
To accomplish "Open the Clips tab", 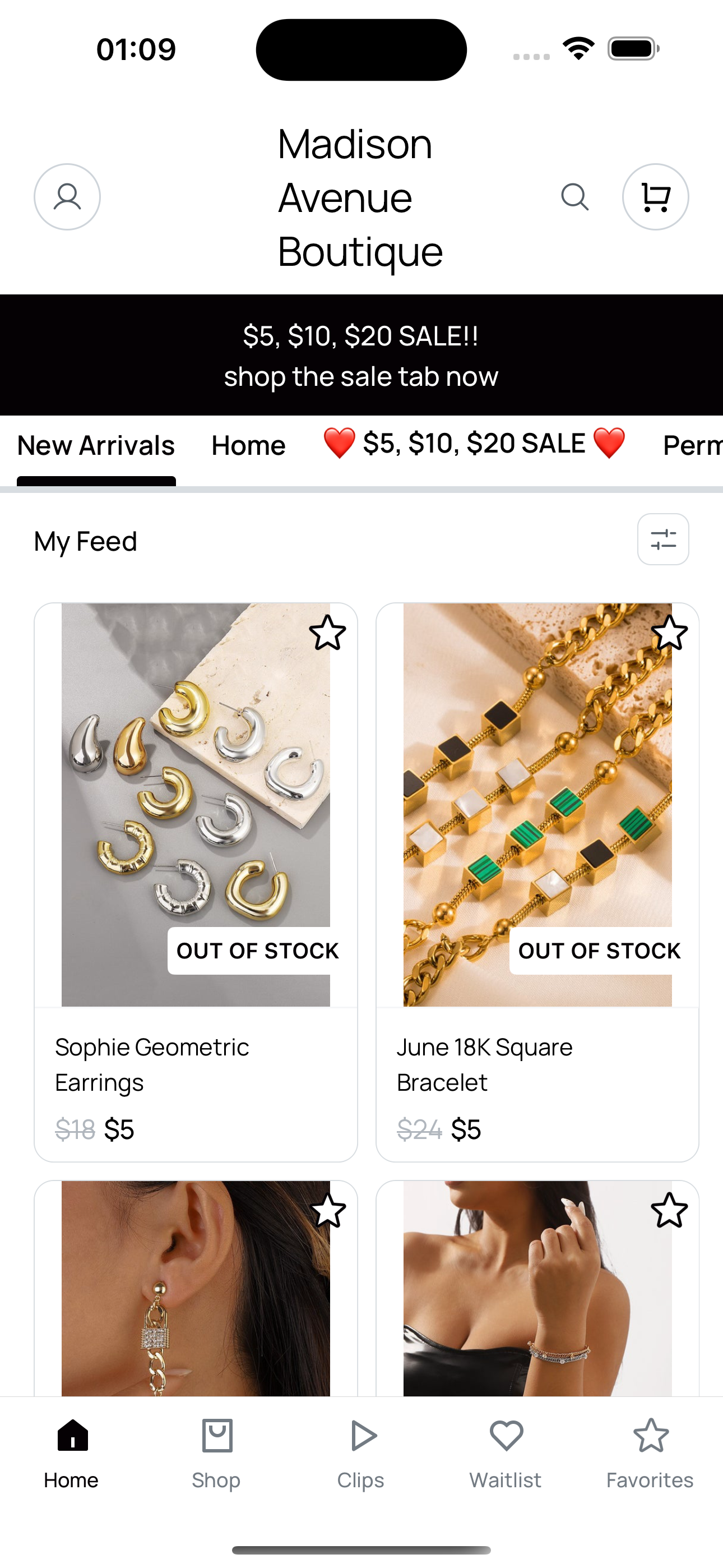I will coord(361,1454).
